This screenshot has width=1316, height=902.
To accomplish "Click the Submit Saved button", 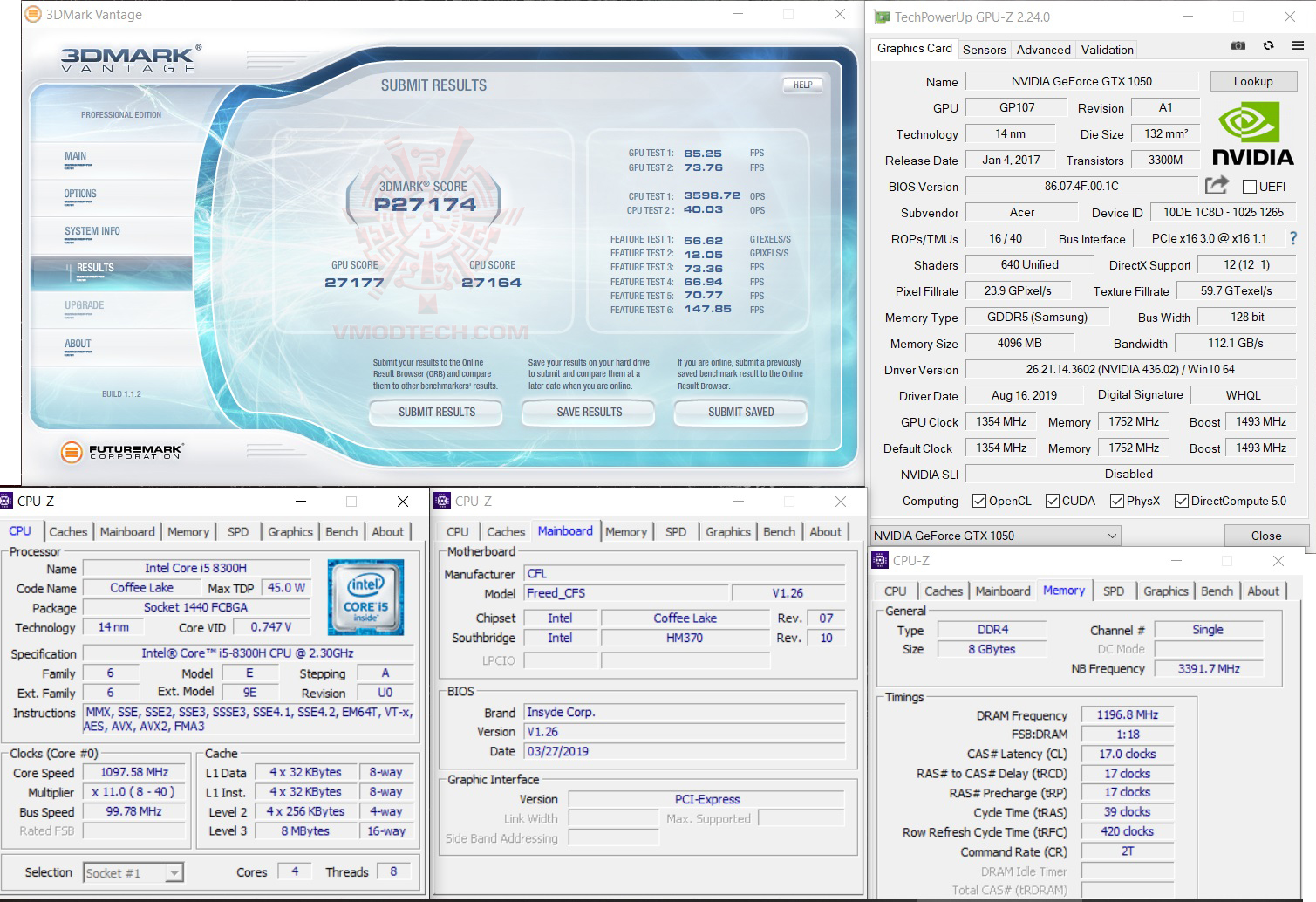I will [741, 412].
